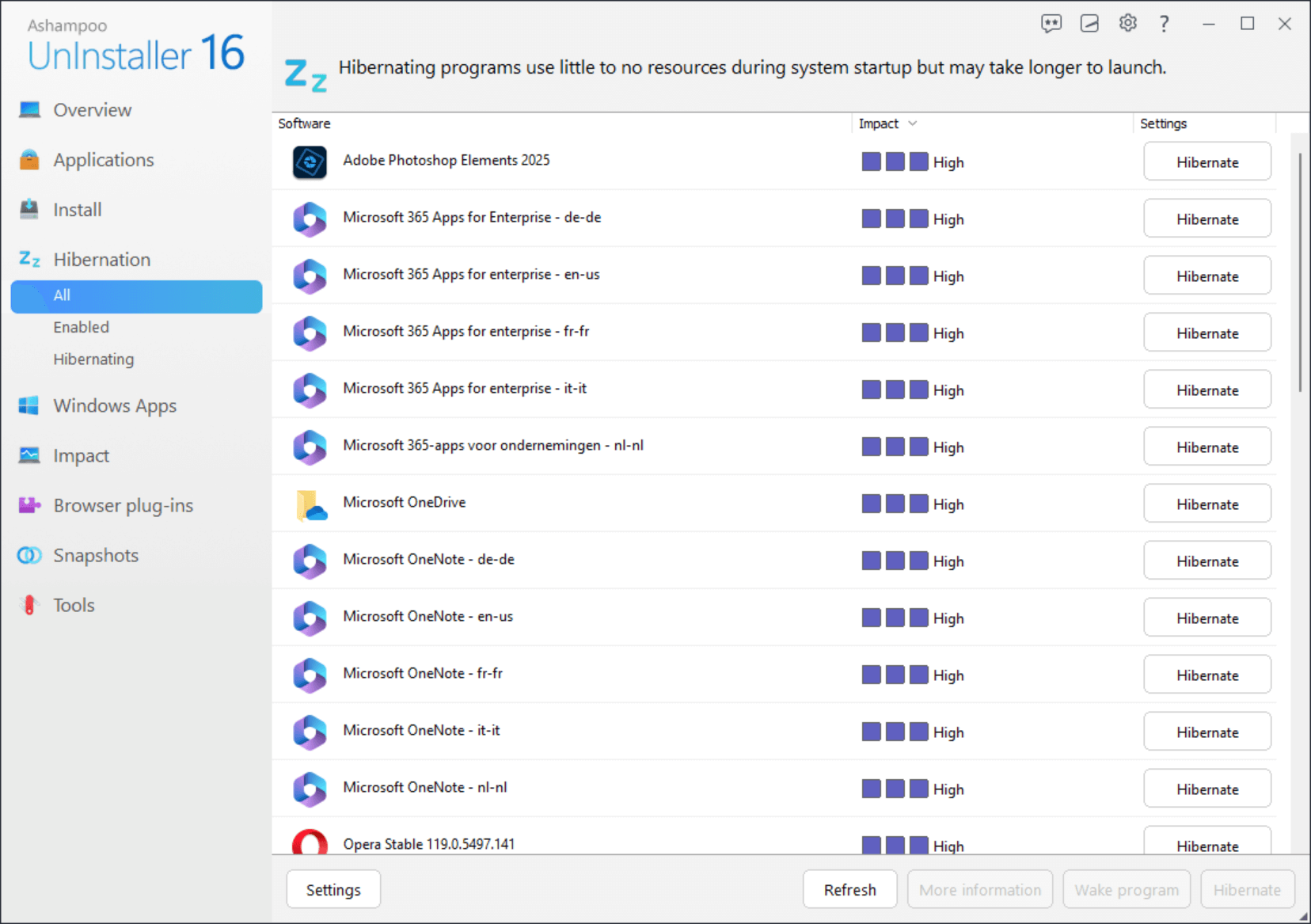The width and height of the screenshot is (1311, 924).
Task: Select the Microsoft OneDrive row
Action: 404,502
